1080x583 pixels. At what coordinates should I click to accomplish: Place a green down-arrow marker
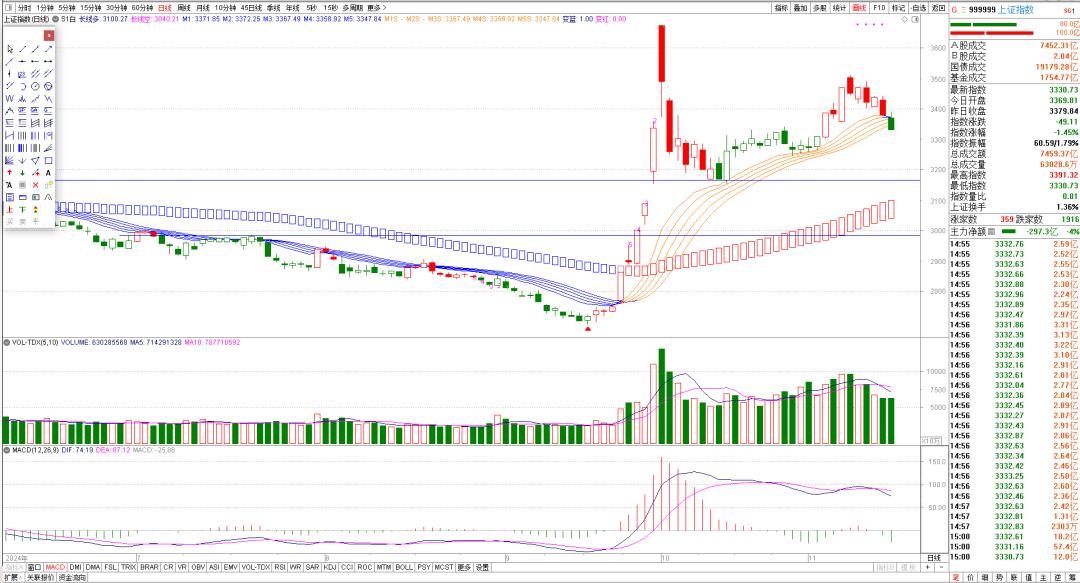click(22, 172)
